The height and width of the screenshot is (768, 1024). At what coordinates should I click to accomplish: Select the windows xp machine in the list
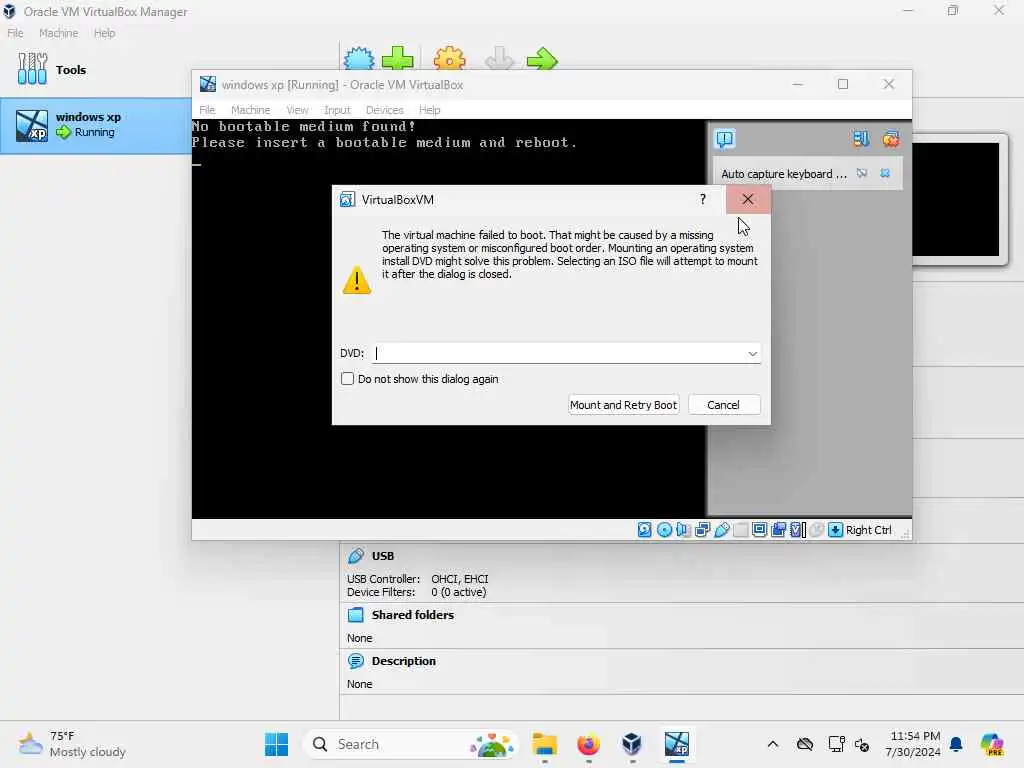click(x=96, y=125)
